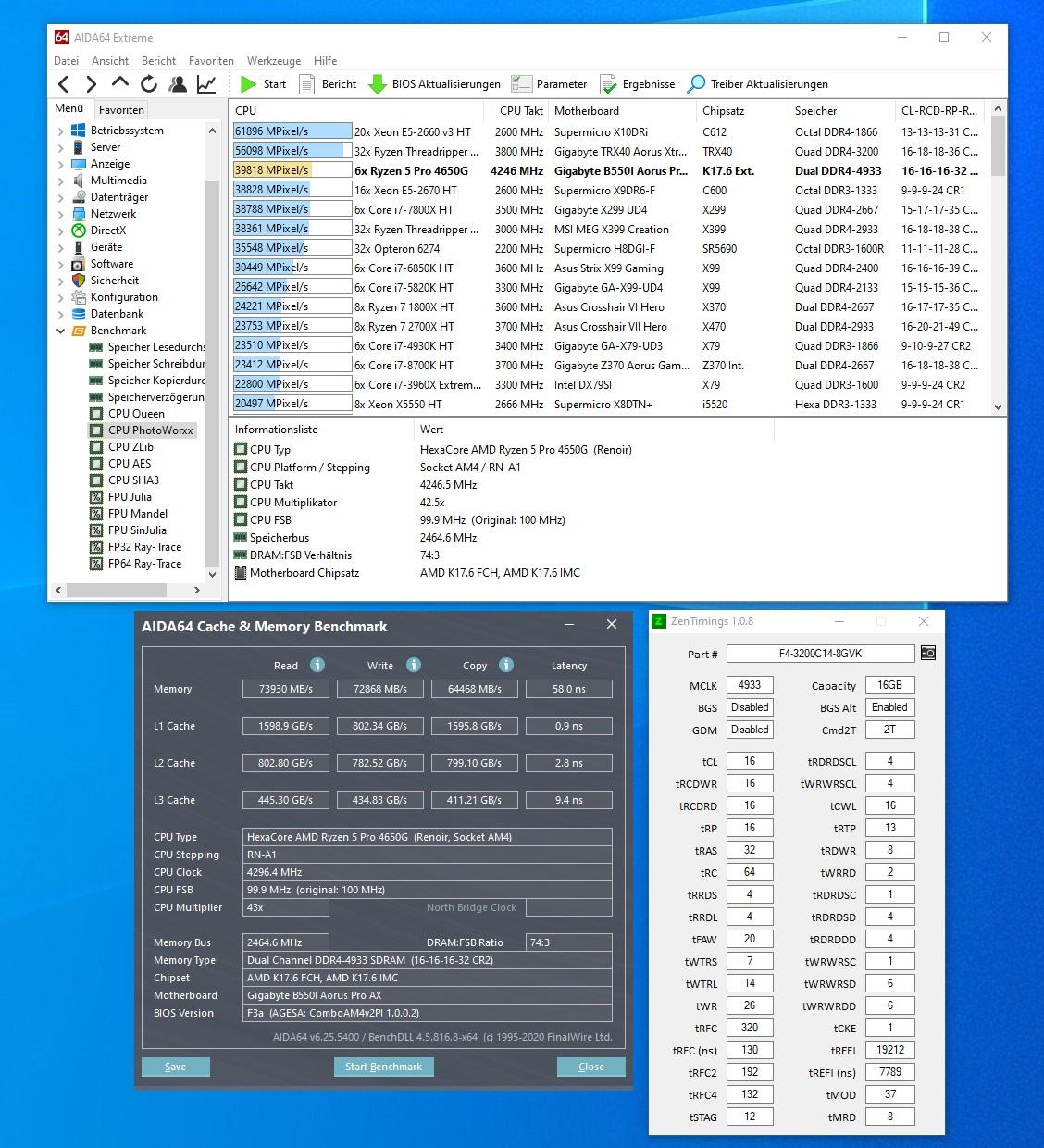This screenshot has width=1044, height=1148.
Task: Click the refresh icon in AIDA64 toolbar
Action: (149, 84)
